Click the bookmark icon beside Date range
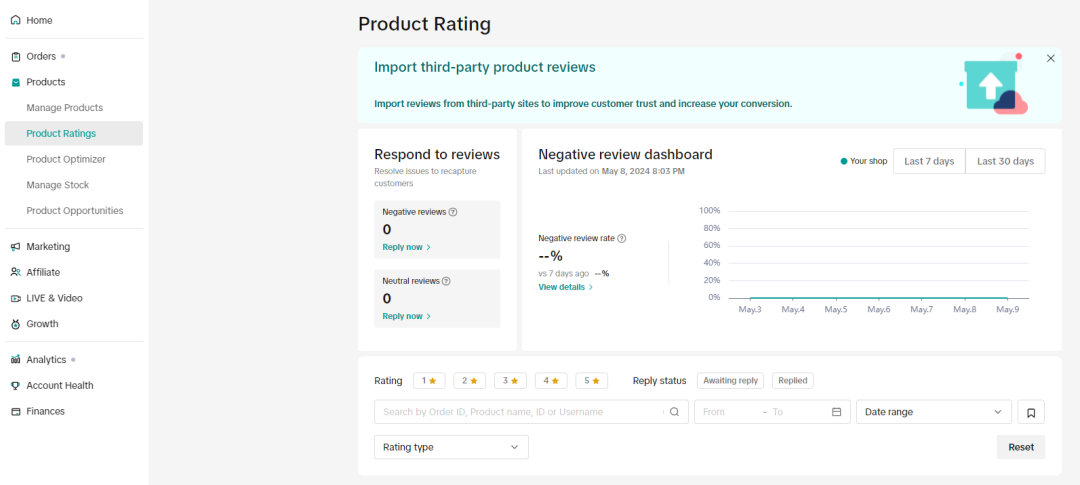The width and height of the screenshot is (1080, 485). click(x=1031, y=412)
